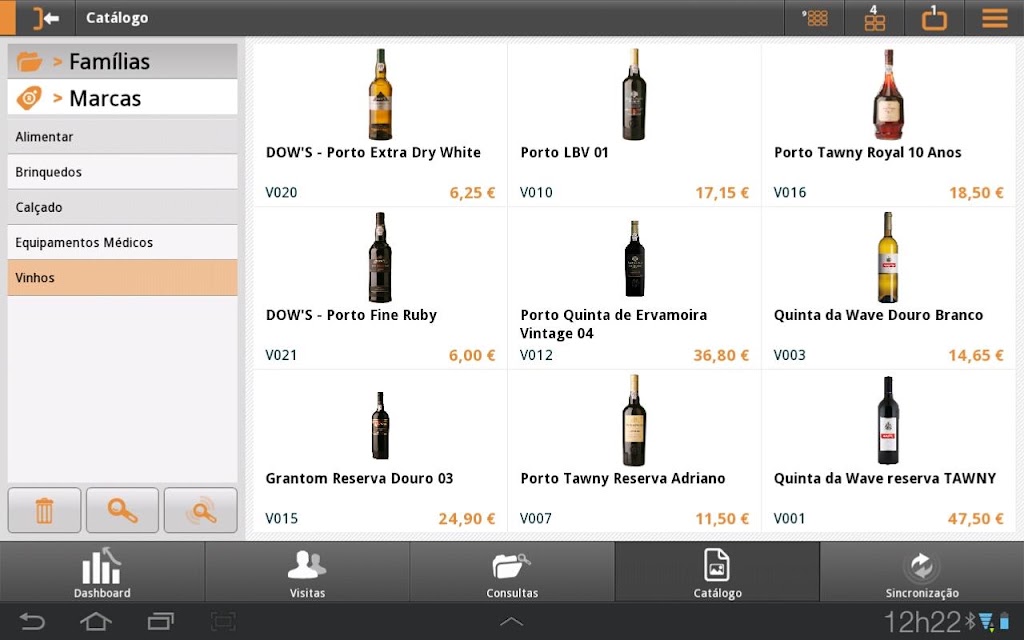Click the title 'Grantom Reserva Douro 03'
This screenshot has width=1024, height=640.
coord(359,478)
